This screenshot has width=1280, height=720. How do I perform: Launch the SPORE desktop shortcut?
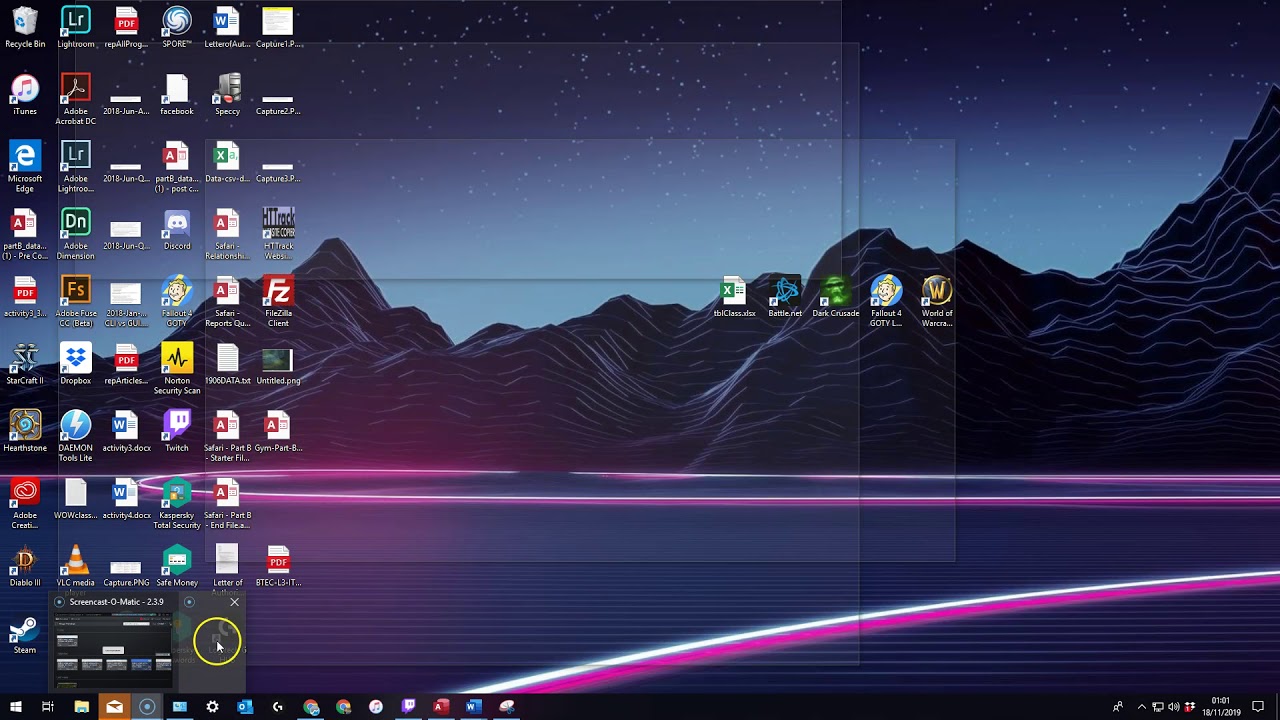177,27
